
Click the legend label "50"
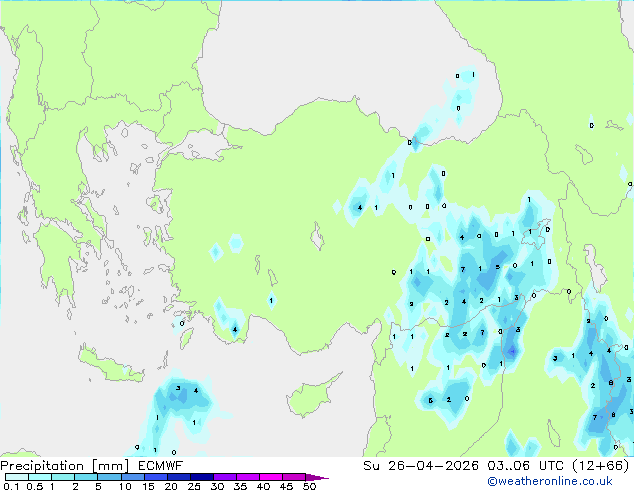(x=309, y=486)
